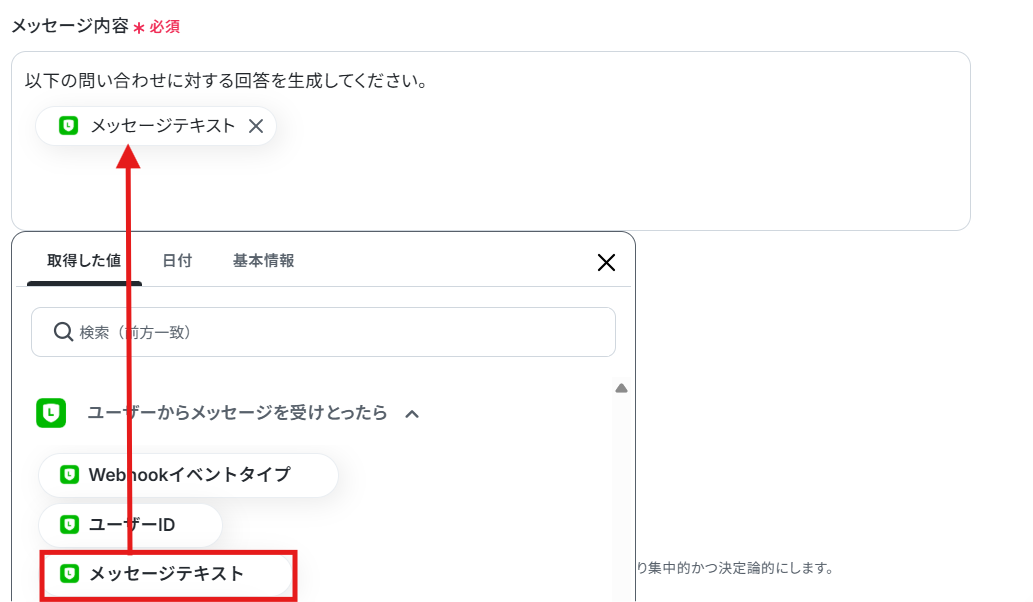
Task: Click LINE icon beside ユーザーからメッセージを受けとったら
Action: 51,413
